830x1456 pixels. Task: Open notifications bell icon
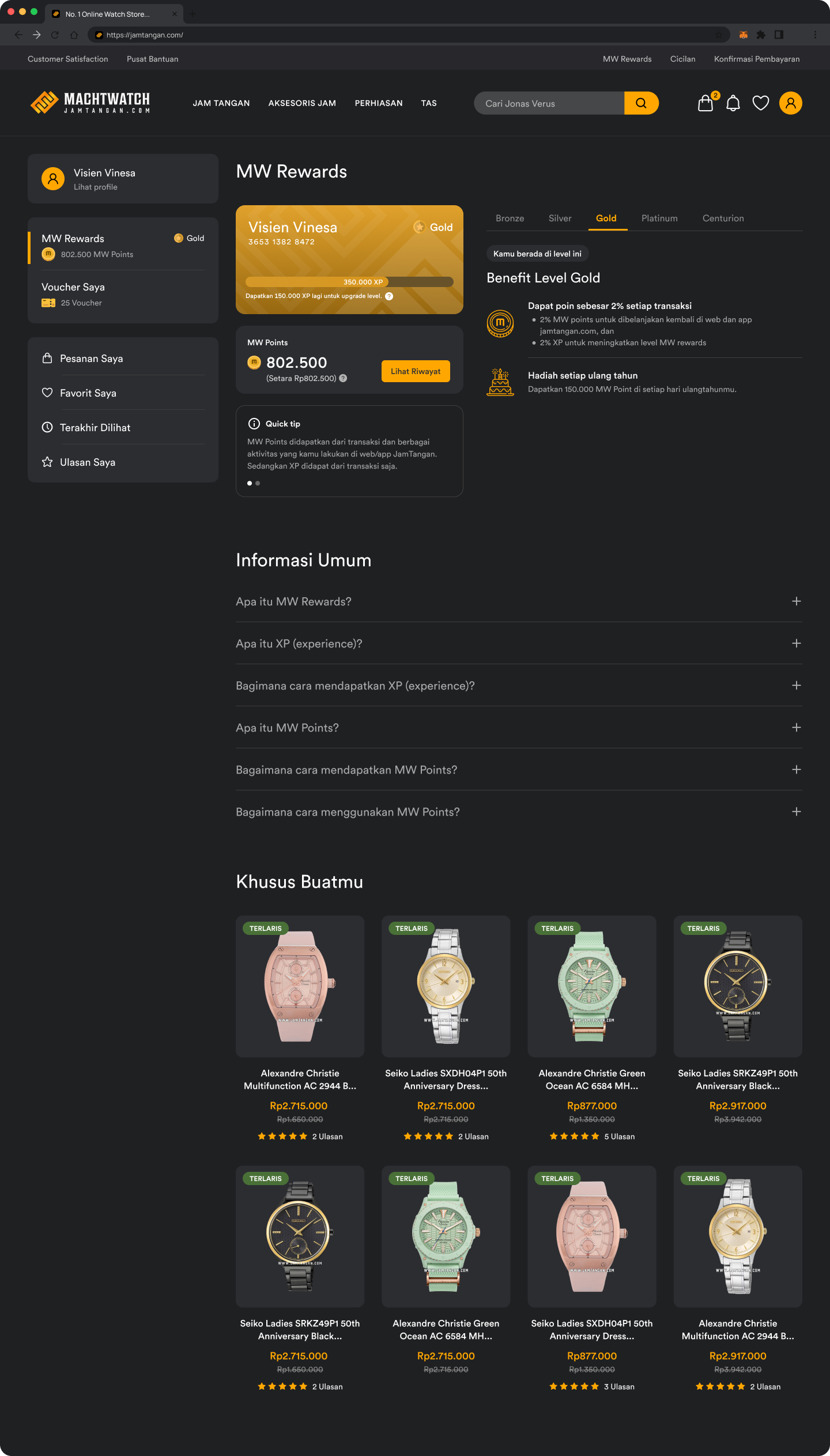click(733, 103)
